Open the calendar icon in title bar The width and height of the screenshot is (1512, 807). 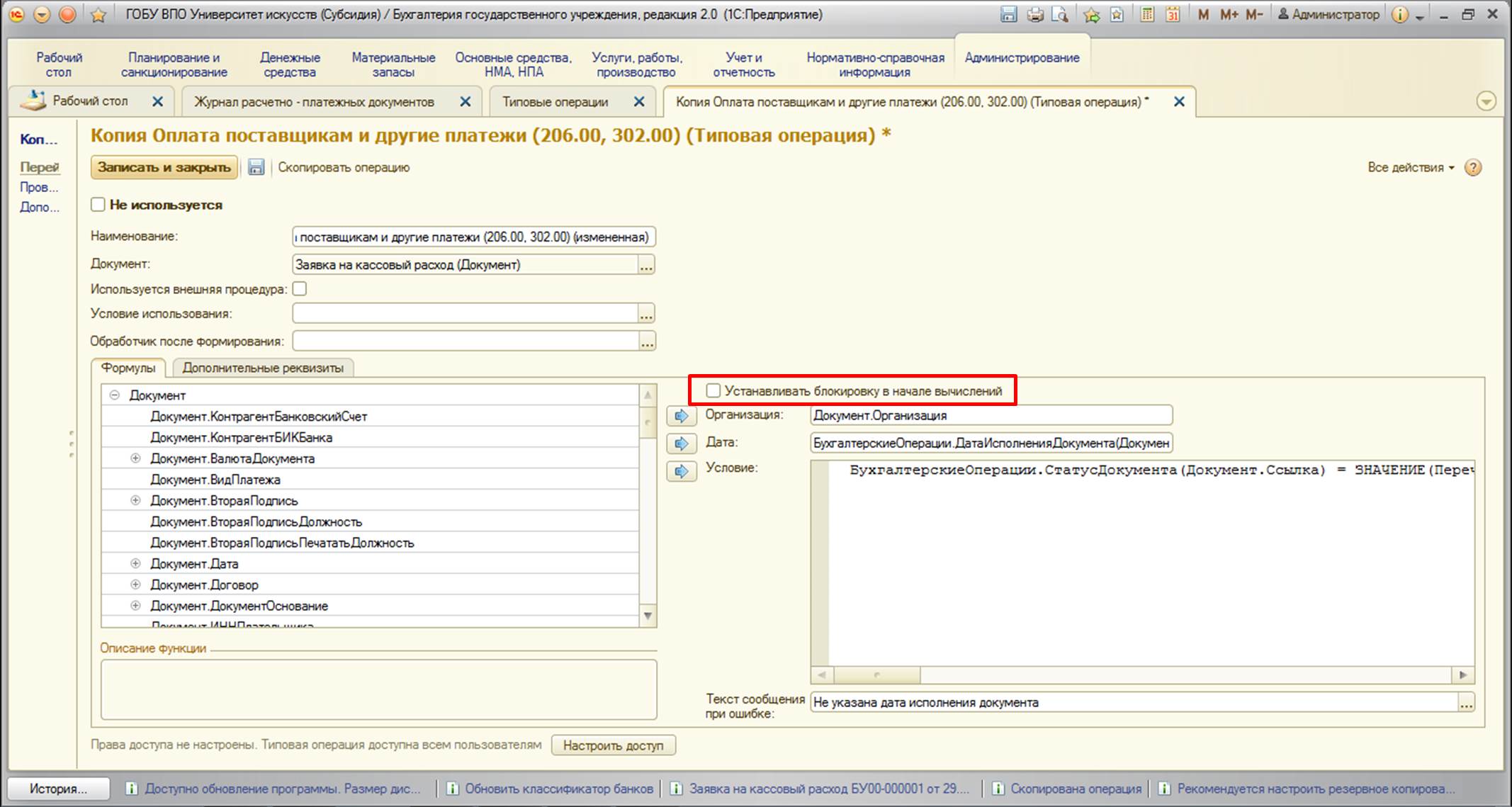tap(1173, 14)
